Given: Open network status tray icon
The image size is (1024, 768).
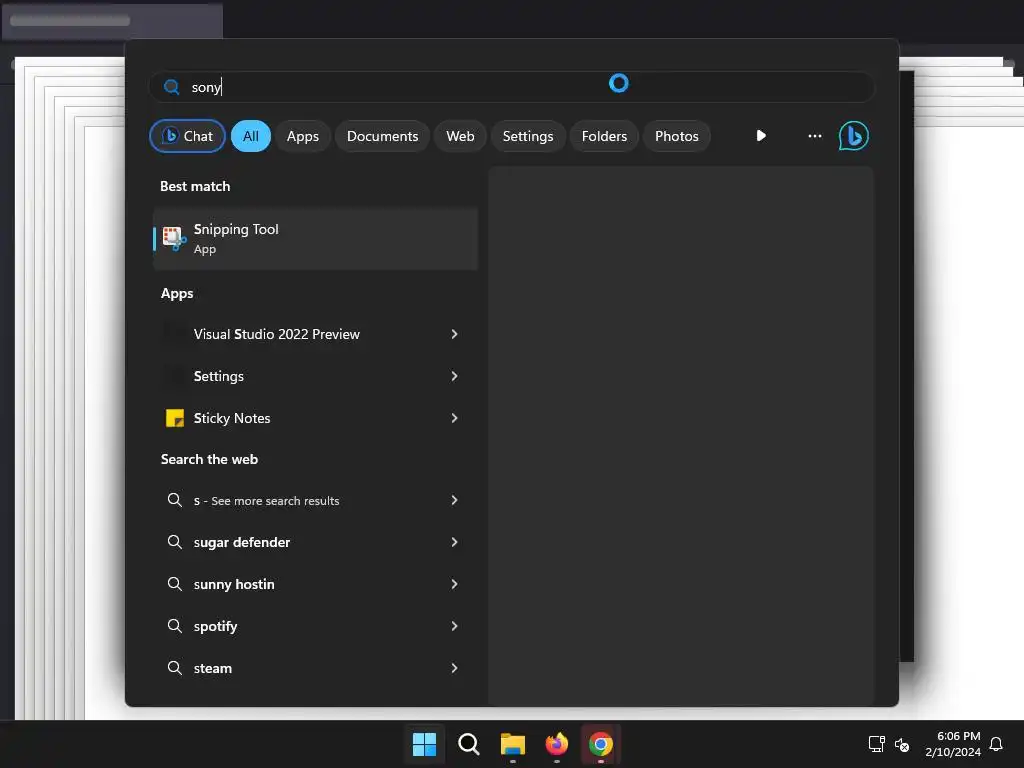Looking at the screenshot, I should [x=876, y=744].
